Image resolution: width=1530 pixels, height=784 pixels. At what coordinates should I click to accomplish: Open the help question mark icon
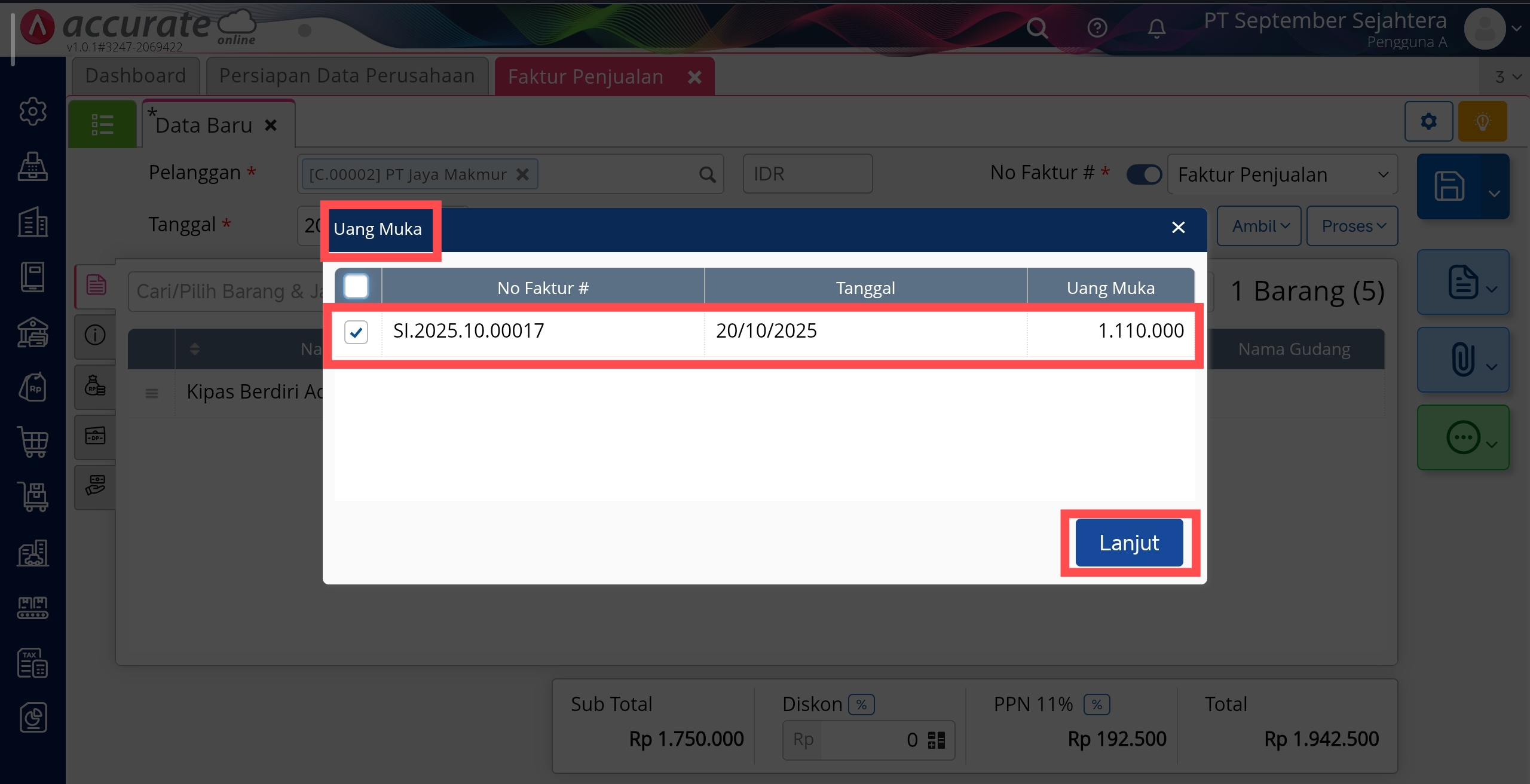1097,27
